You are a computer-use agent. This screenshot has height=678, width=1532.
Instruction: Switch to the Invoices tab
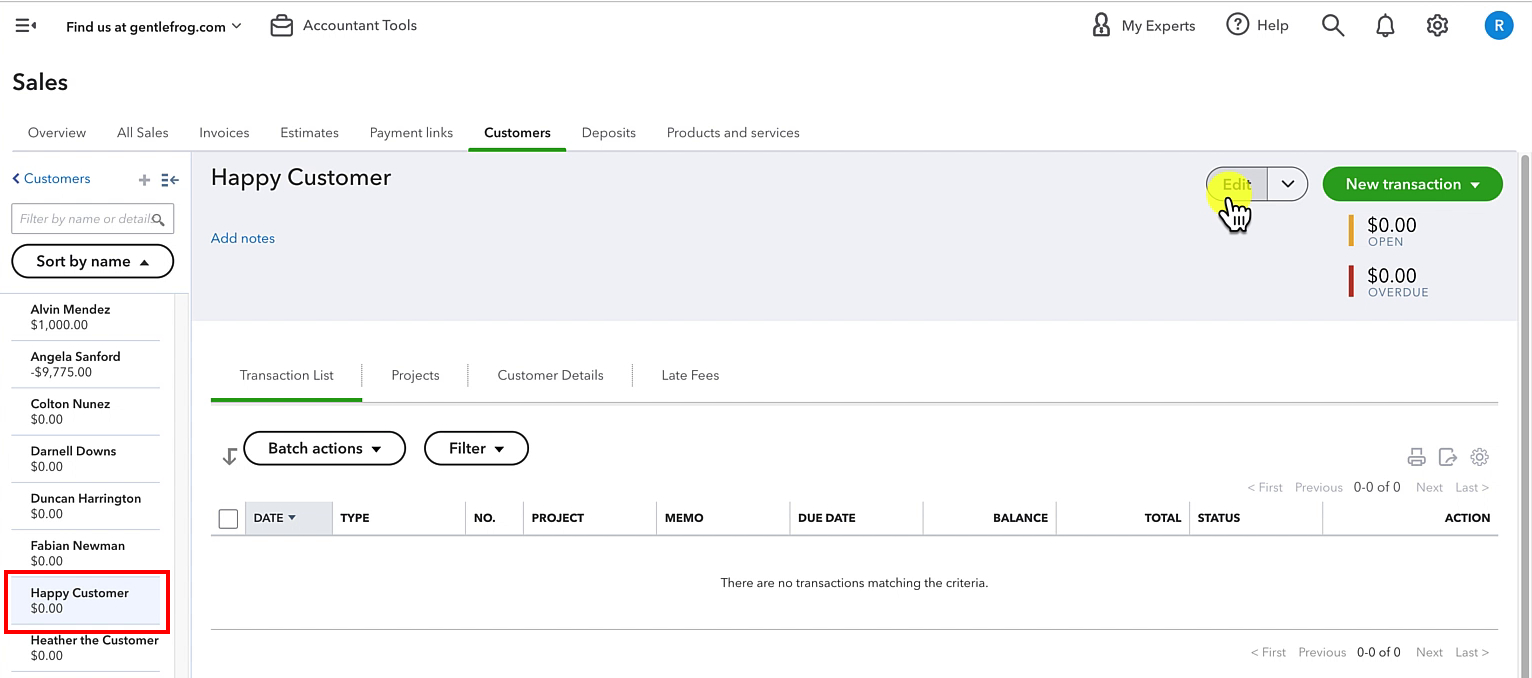pyautogui.click(x=224, y=132)
